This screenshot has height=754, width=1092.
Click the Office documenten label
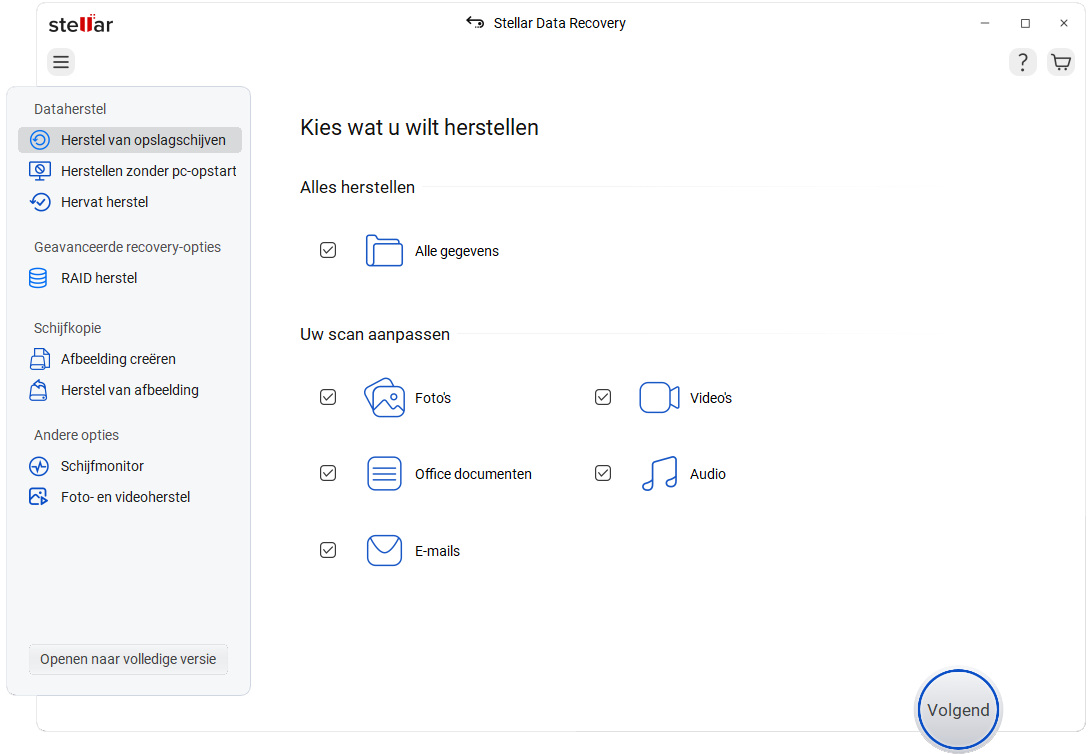tap(474, 474)
